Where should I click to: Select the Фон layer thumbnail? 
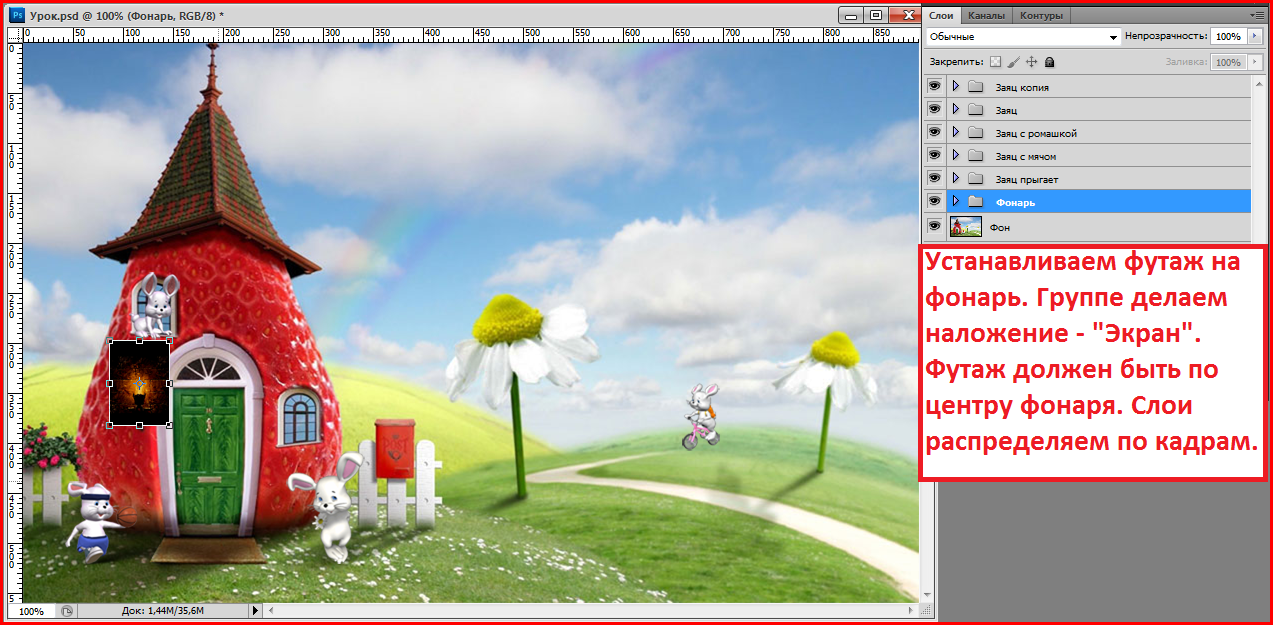click(966, 227)
